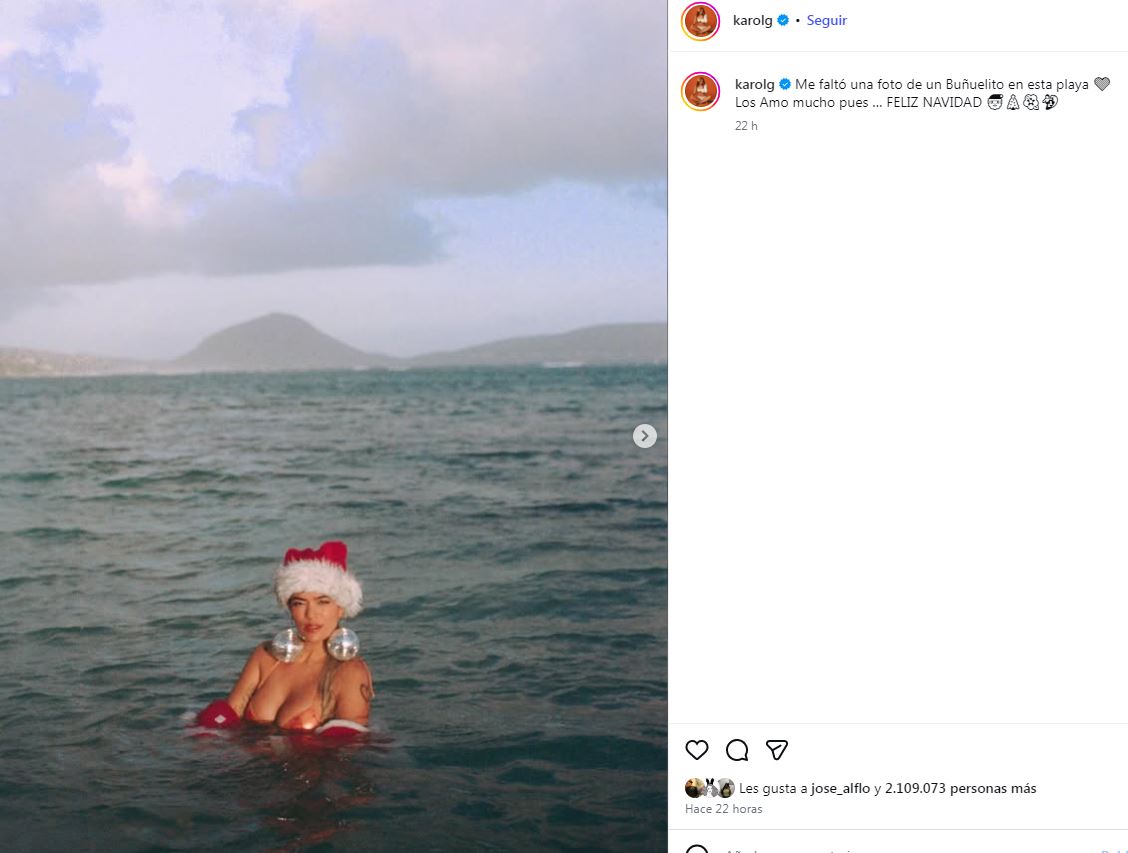Go to the next photo with the arrow

(645, 436)
